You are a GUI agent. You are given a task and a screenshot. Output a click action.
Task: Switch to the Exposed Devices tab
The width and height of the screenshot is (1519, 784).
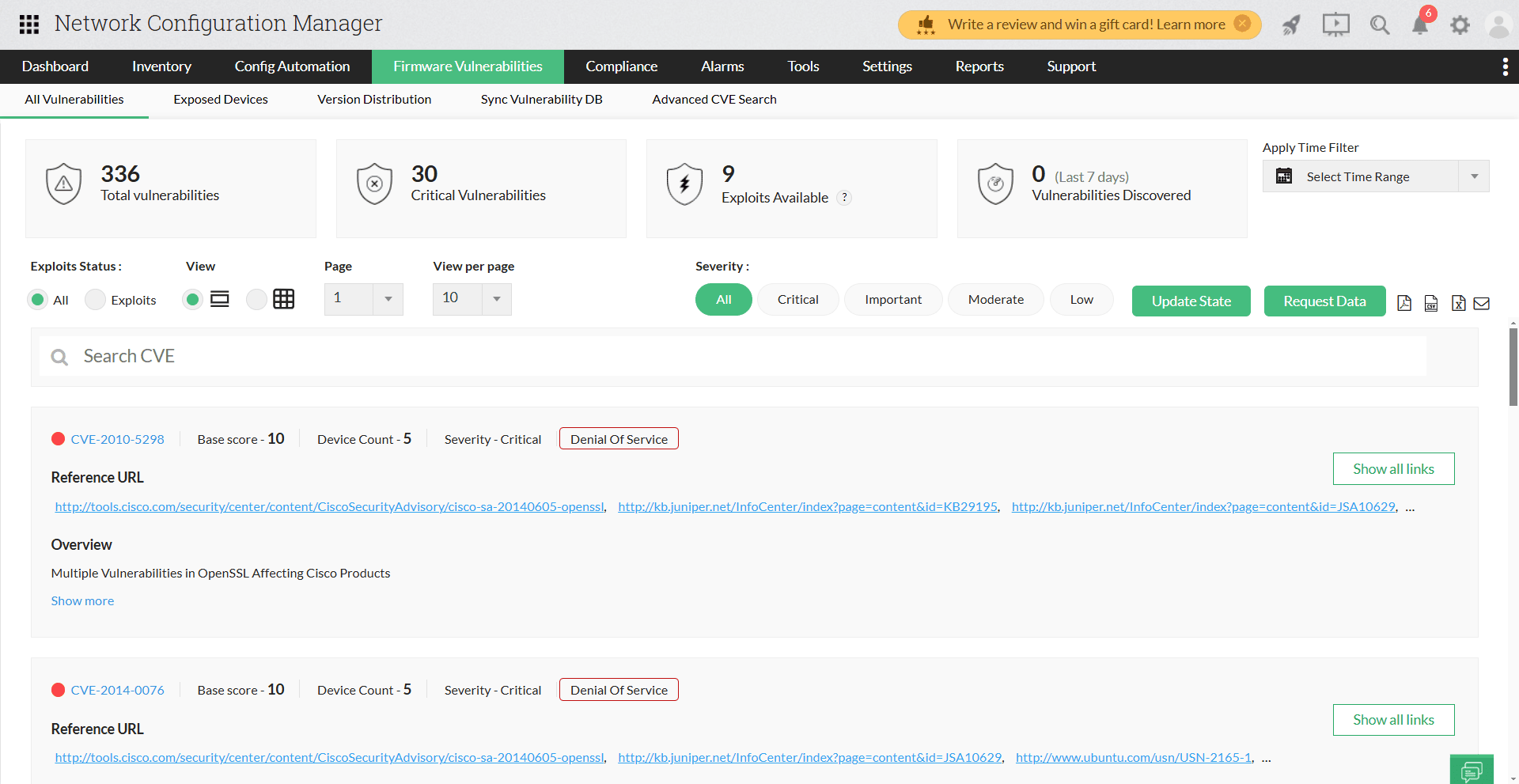pos(220,100)
